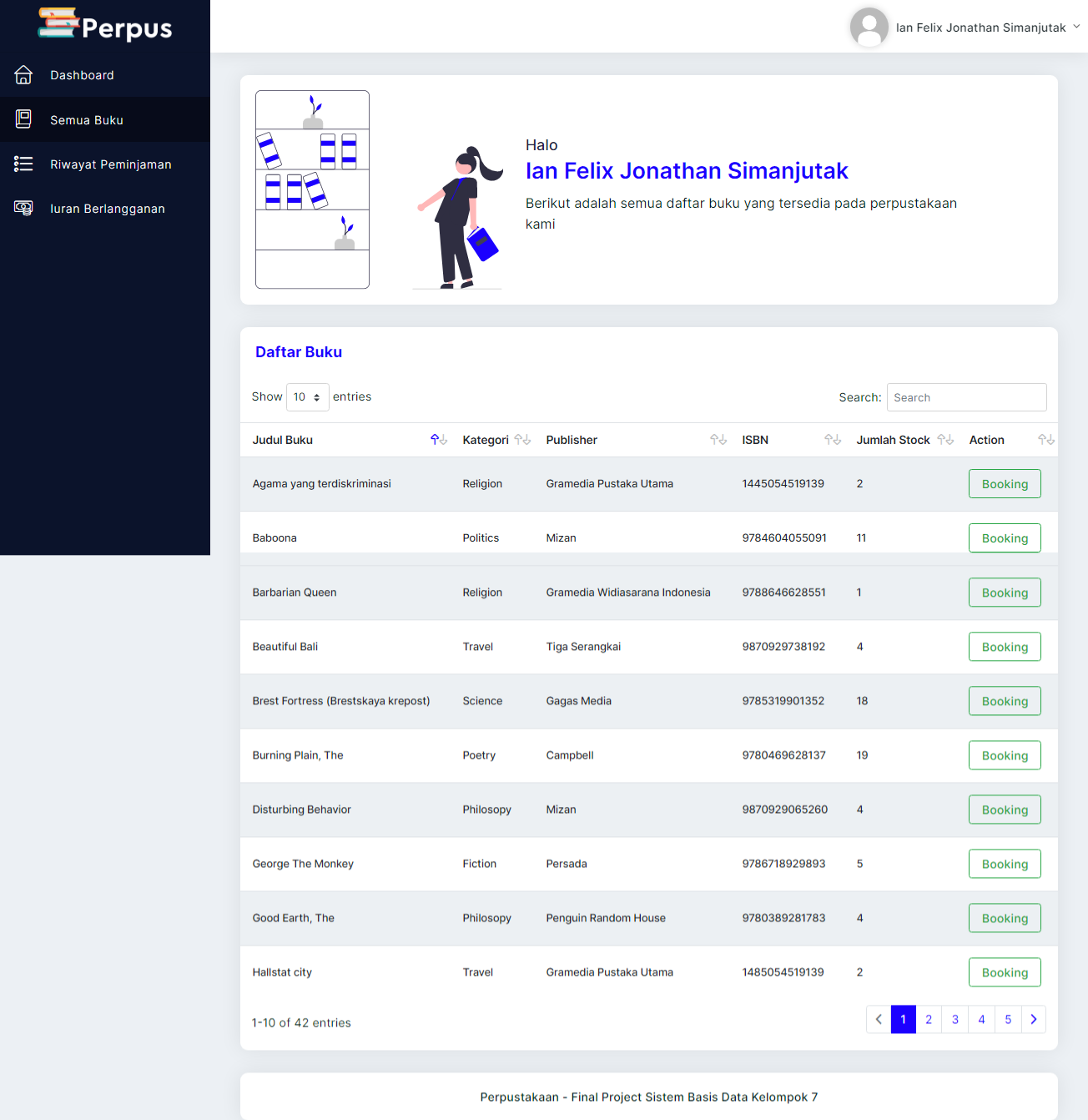Open sort options for the Kategori column
The width and height of the screenshot is (1088, 1120).
coord(523,439)
